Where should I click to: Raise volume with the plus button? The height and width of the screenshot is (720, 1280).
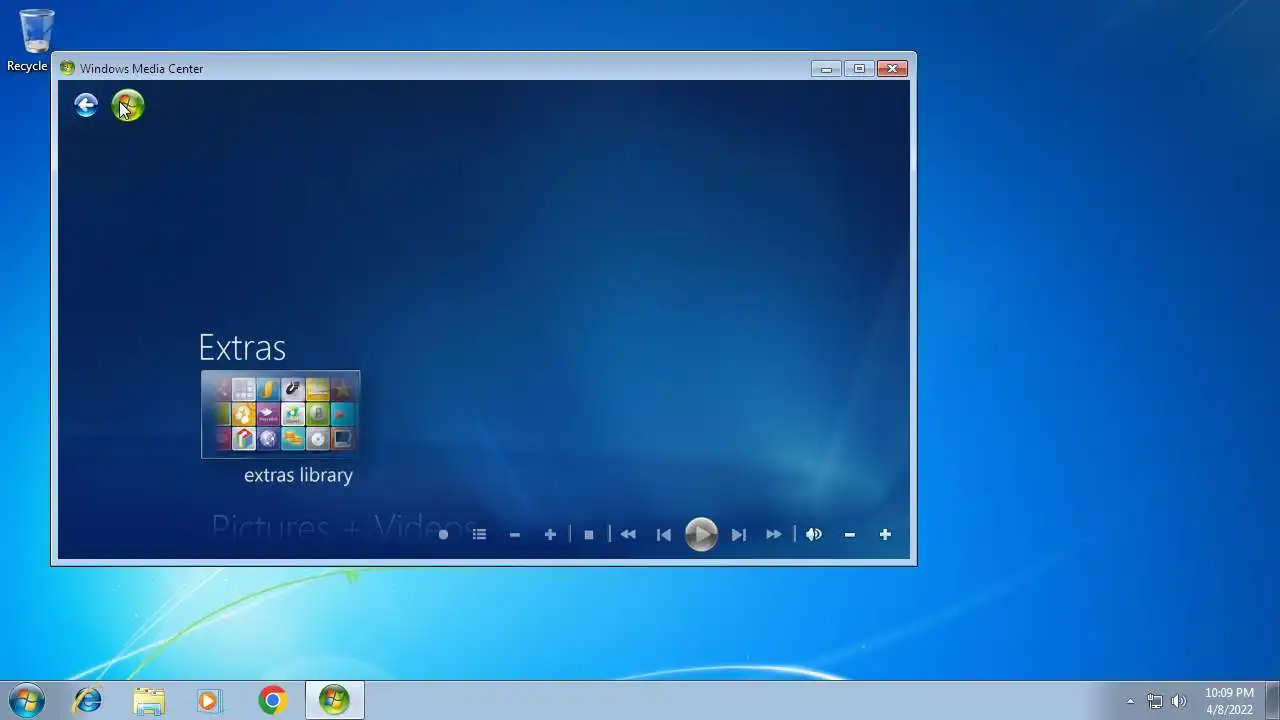pos(885,535)
